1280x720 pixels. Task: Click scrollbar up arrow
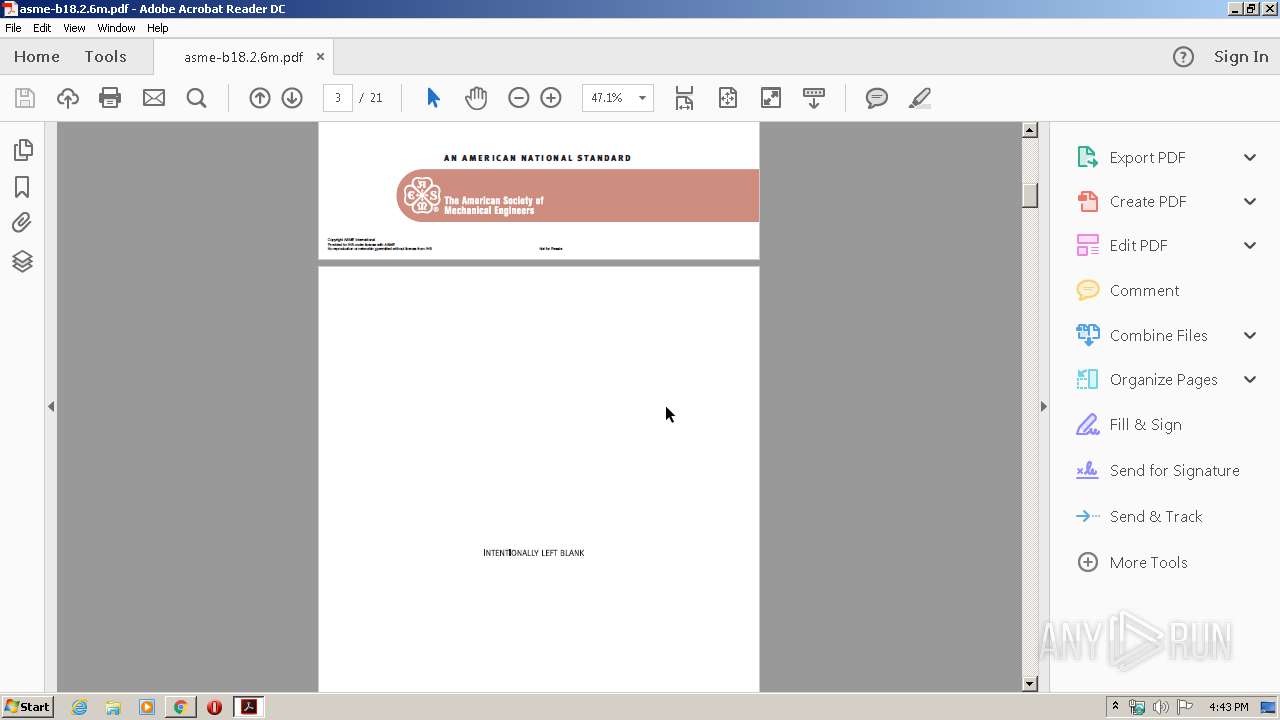(1030, 130)
